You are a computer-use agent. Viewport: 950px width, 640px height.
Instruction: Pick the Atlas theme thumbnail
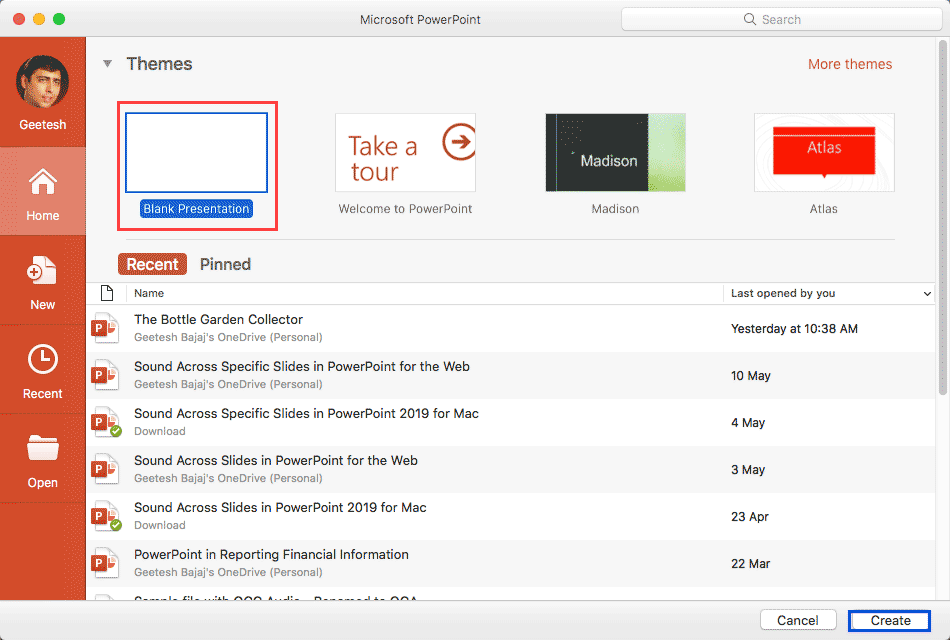[x=824, y=152]
